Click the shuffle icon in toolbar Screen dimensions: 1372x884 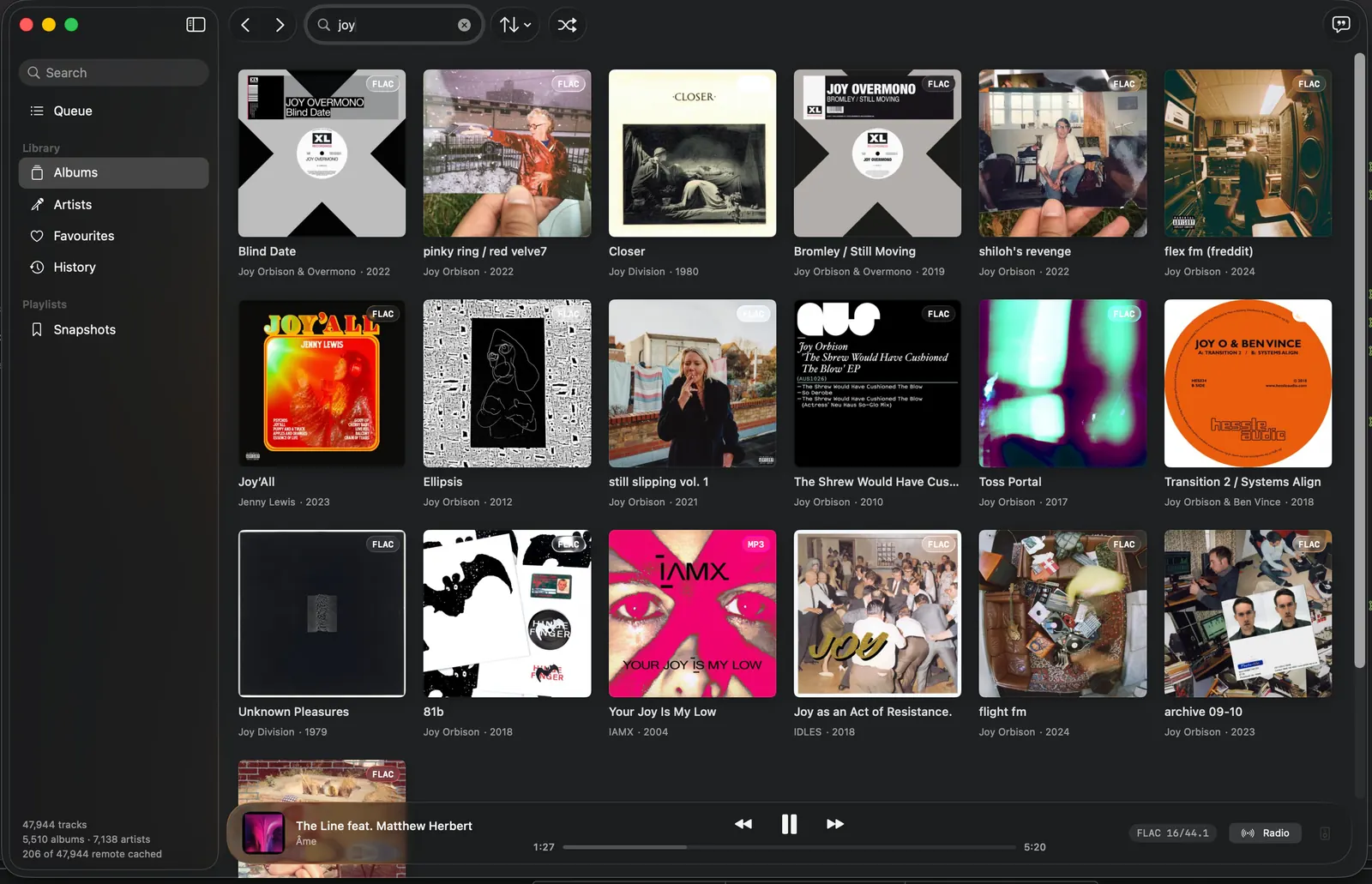click(x=567, y=25)
